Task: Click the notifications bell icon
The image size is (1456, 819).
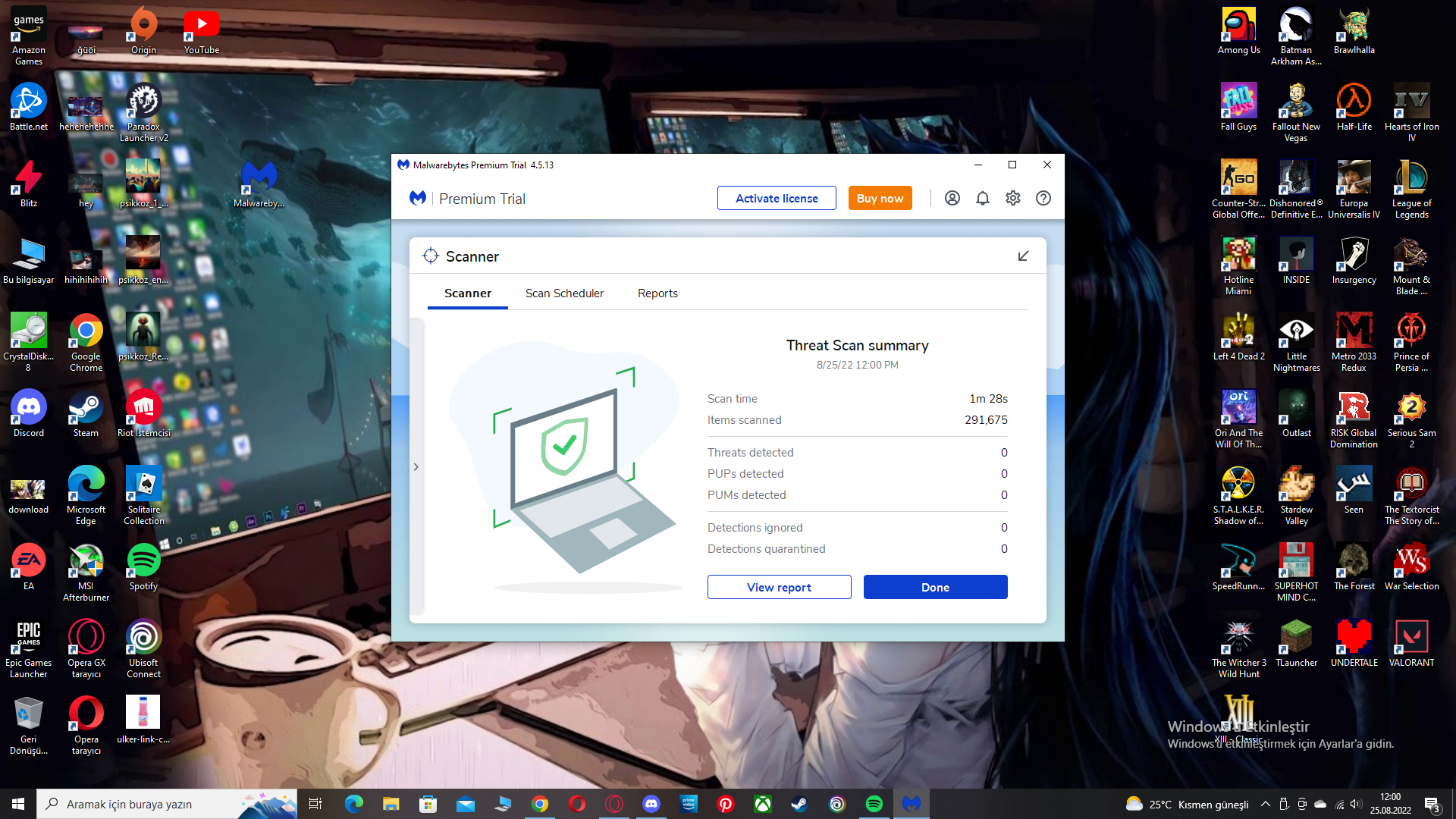Action: coord(983,198)
